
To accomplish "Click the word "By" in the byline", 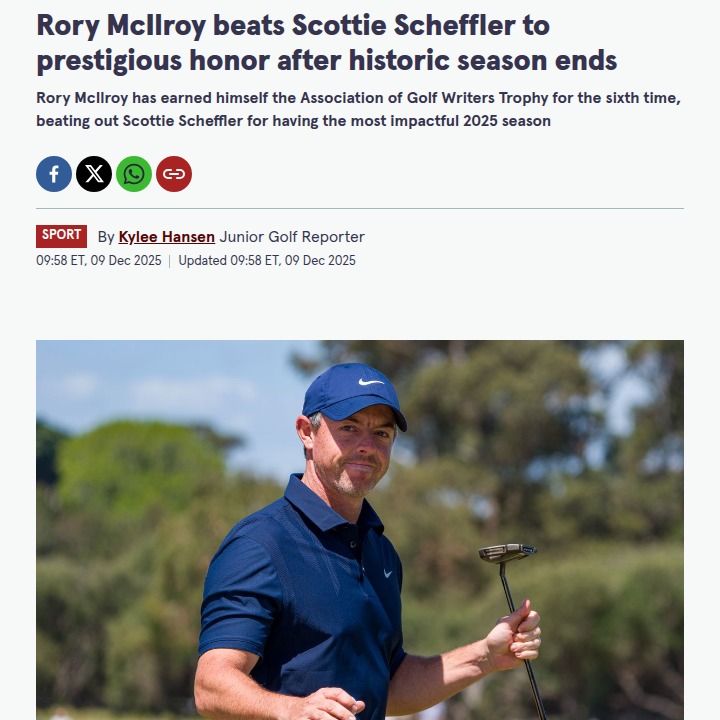I will click(106, 237).
